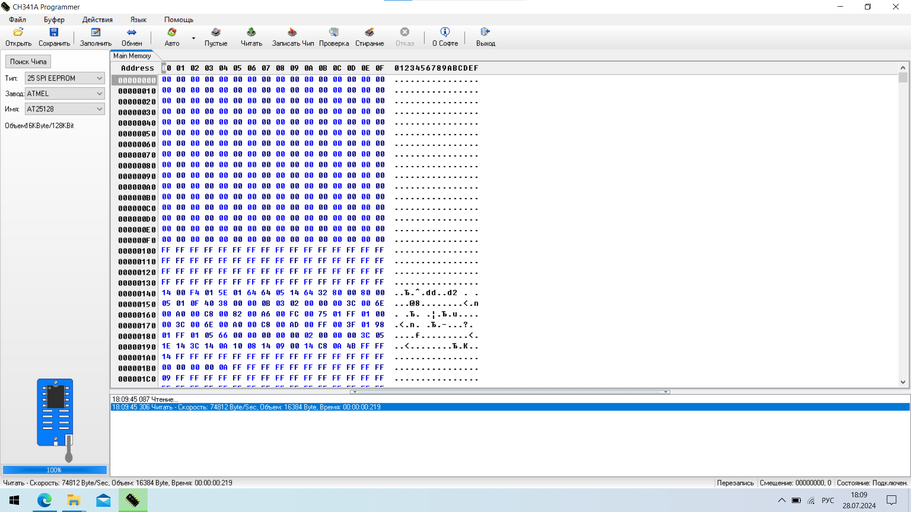Click the Выход (Exit) icon
Viewport: 911px width, 512px height.
[485, 37]
